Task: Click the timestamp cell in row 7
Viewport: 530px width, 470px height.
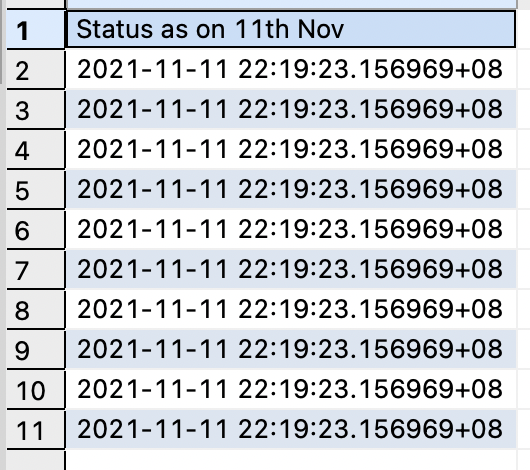Action: click(x=291, y=269)
